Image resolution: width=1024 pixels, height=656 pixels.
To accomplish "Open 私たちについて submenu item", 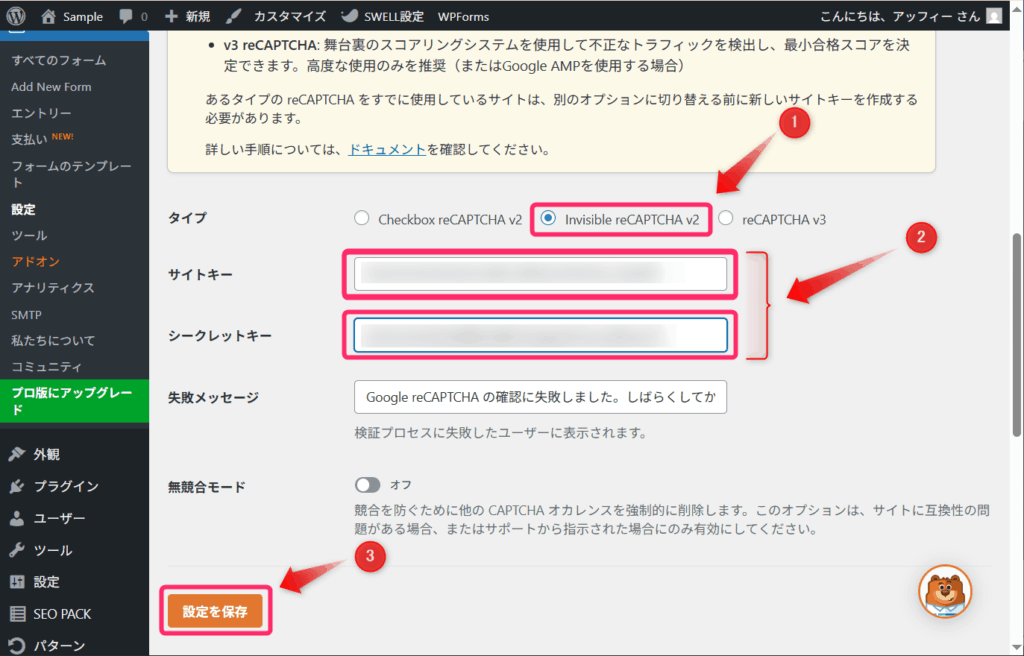I will coord(52,340).
